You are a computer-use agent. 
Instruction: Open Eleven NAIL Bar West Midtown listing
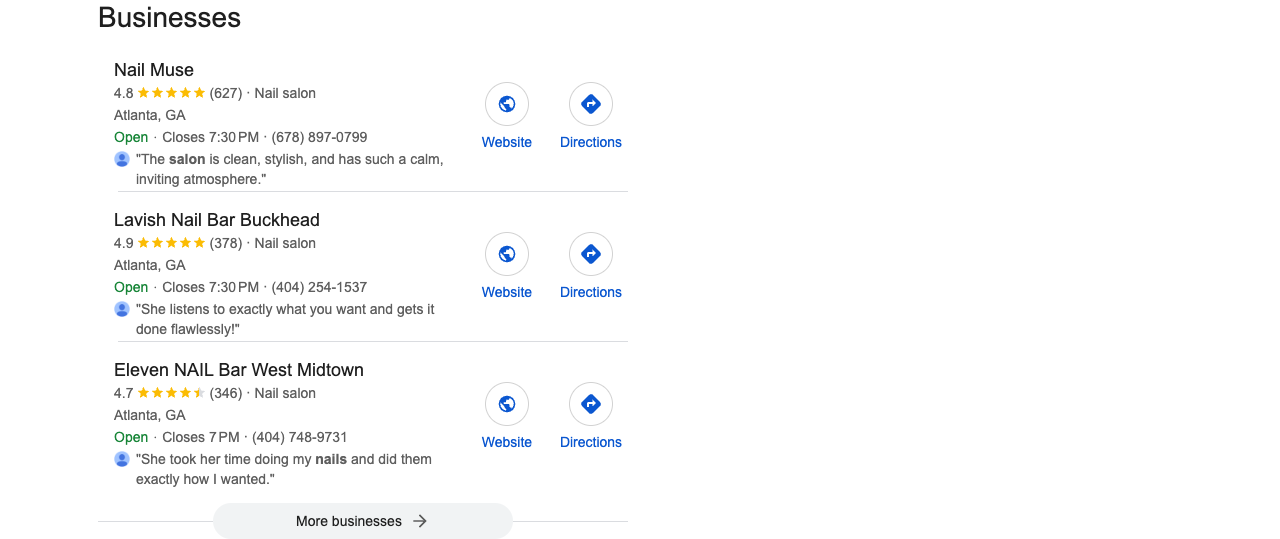tap(239, 370)
